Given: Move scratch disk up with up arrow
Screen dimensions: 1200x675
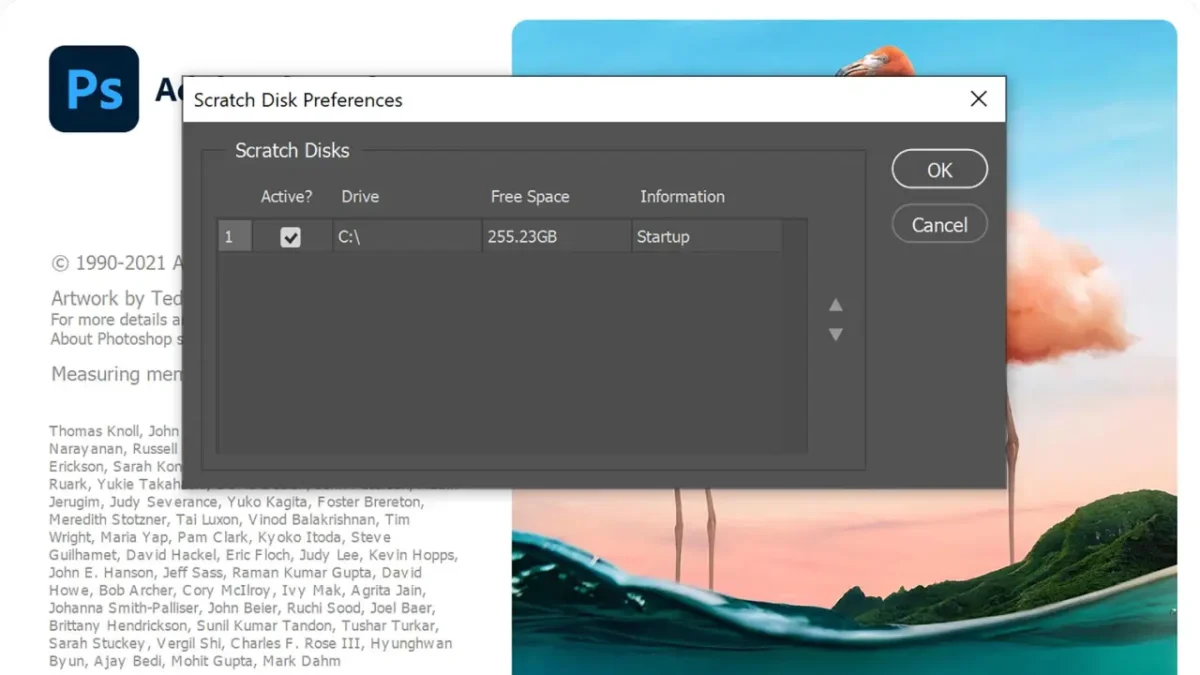Looking at the screenshot, I should click(836, 305).
